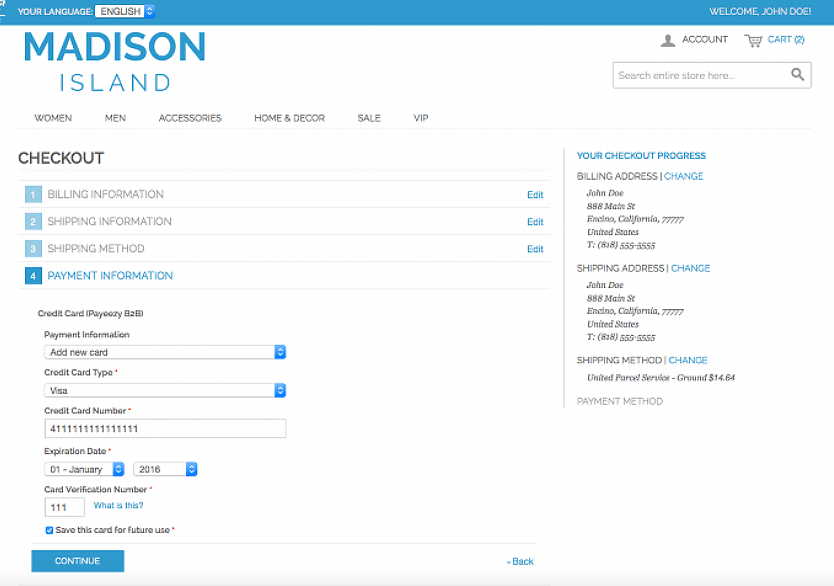Click the account user icon
Image resolution: width=834 pixels, height=586 pixels.
pos(668,40)
